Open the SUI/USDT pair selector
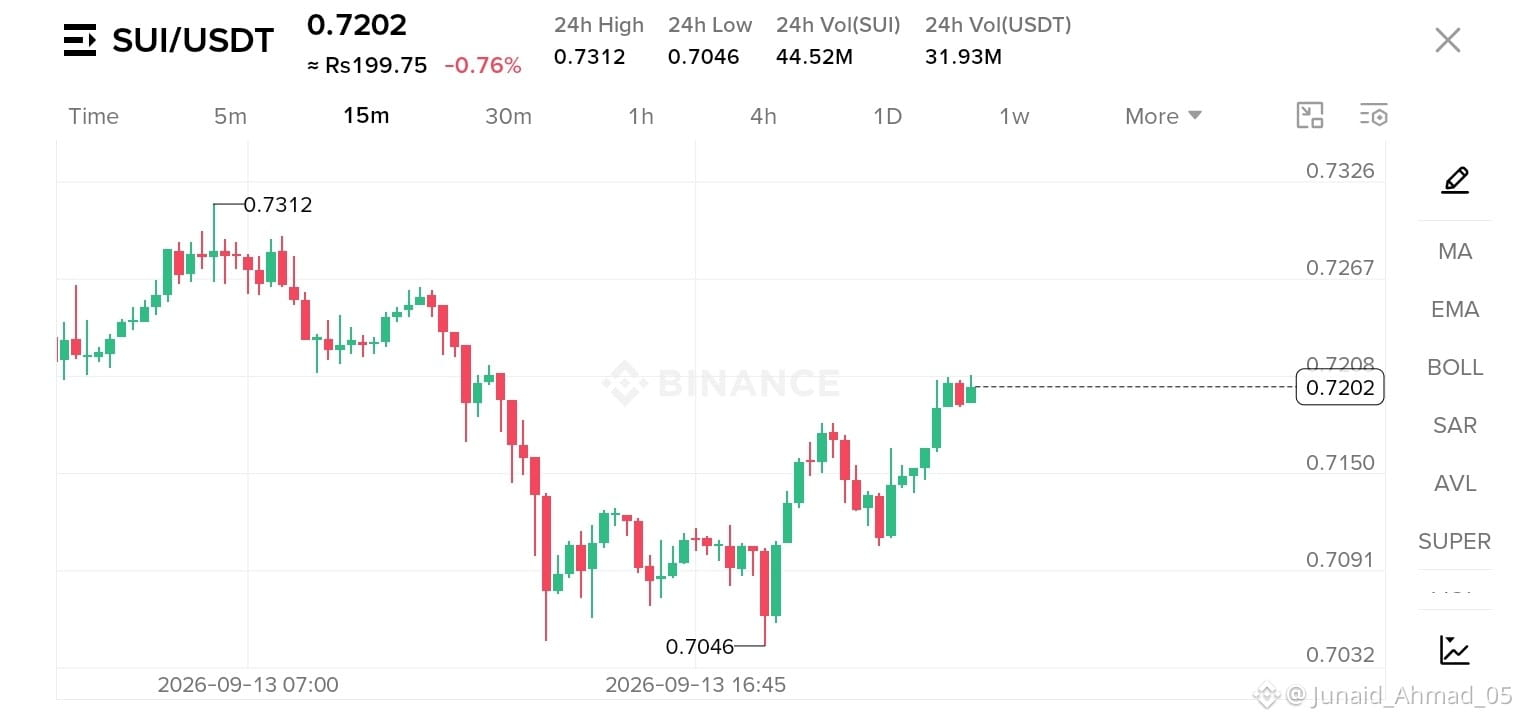Screen dimensions: 1520x720 pyautogui.click(x=193, y=41)
